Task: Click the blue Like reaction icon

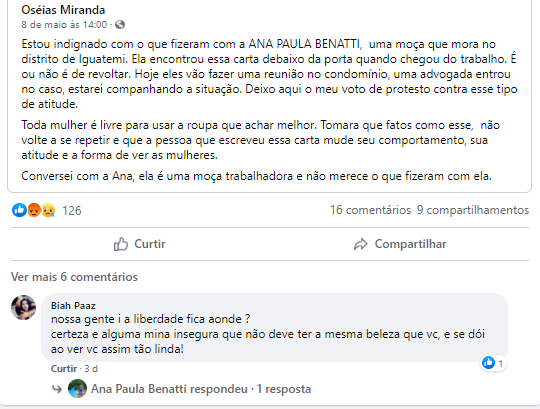Action: (19, 210)
